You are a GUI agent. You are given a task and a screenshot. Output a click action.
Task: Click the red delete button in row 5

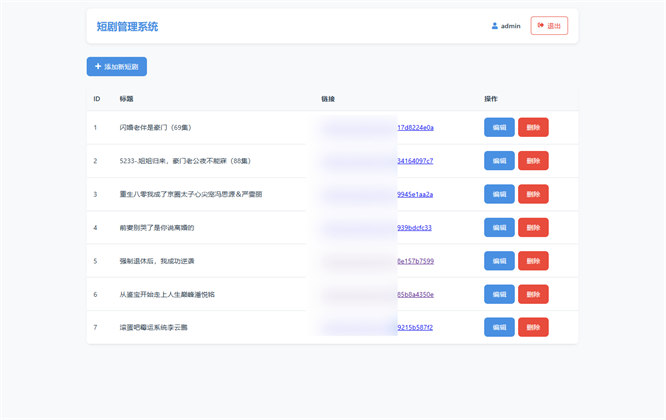[x=533, y=261]
